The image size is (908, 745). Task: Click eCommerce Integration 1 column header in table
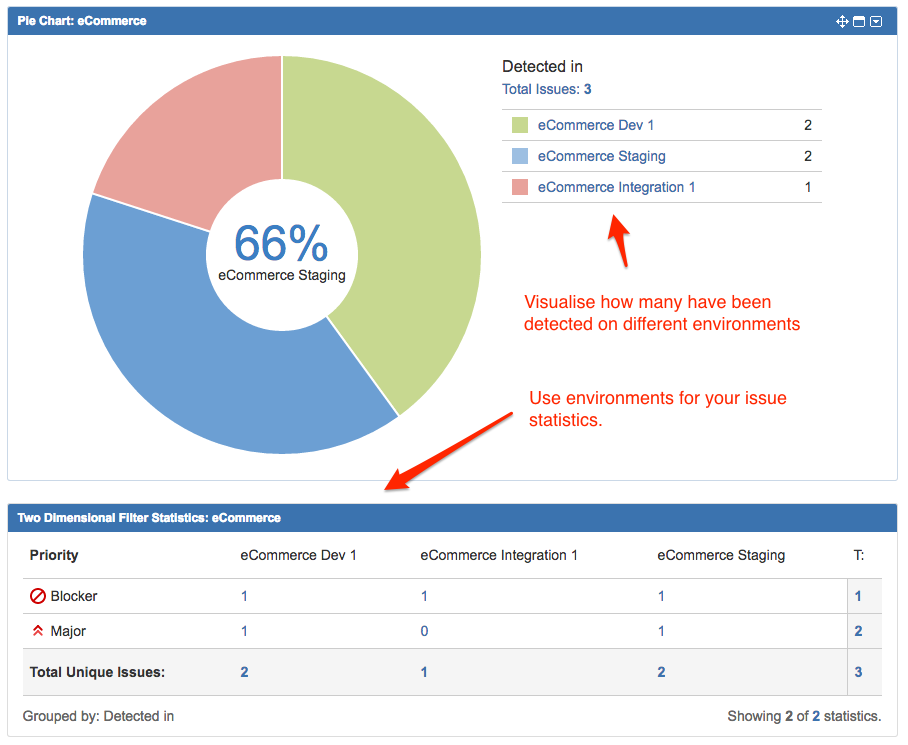(498, 555)
